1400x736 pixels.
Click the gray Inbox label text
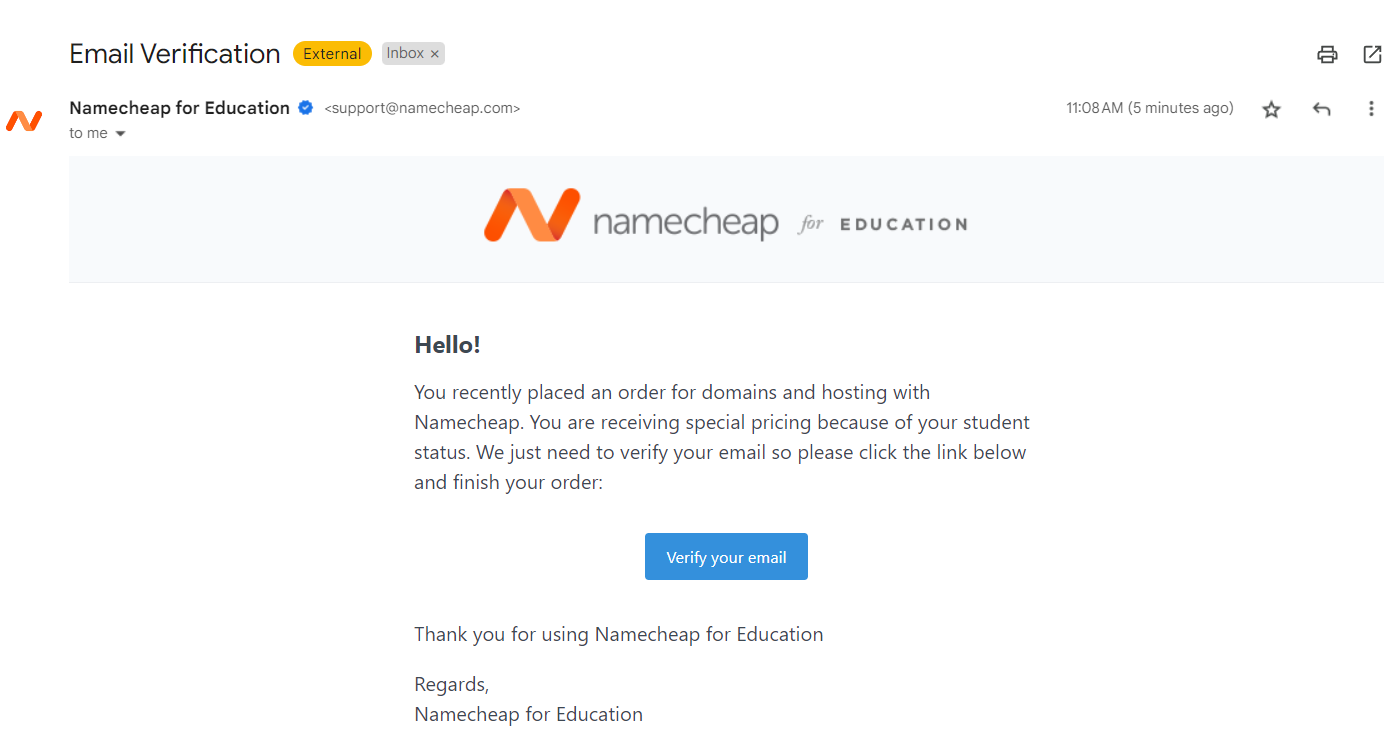click(x=405, y=54)
